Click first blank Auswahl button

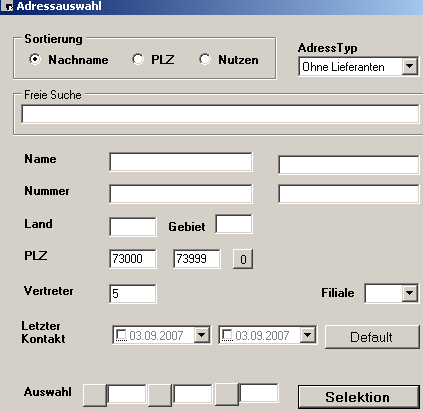coord(95,395)
